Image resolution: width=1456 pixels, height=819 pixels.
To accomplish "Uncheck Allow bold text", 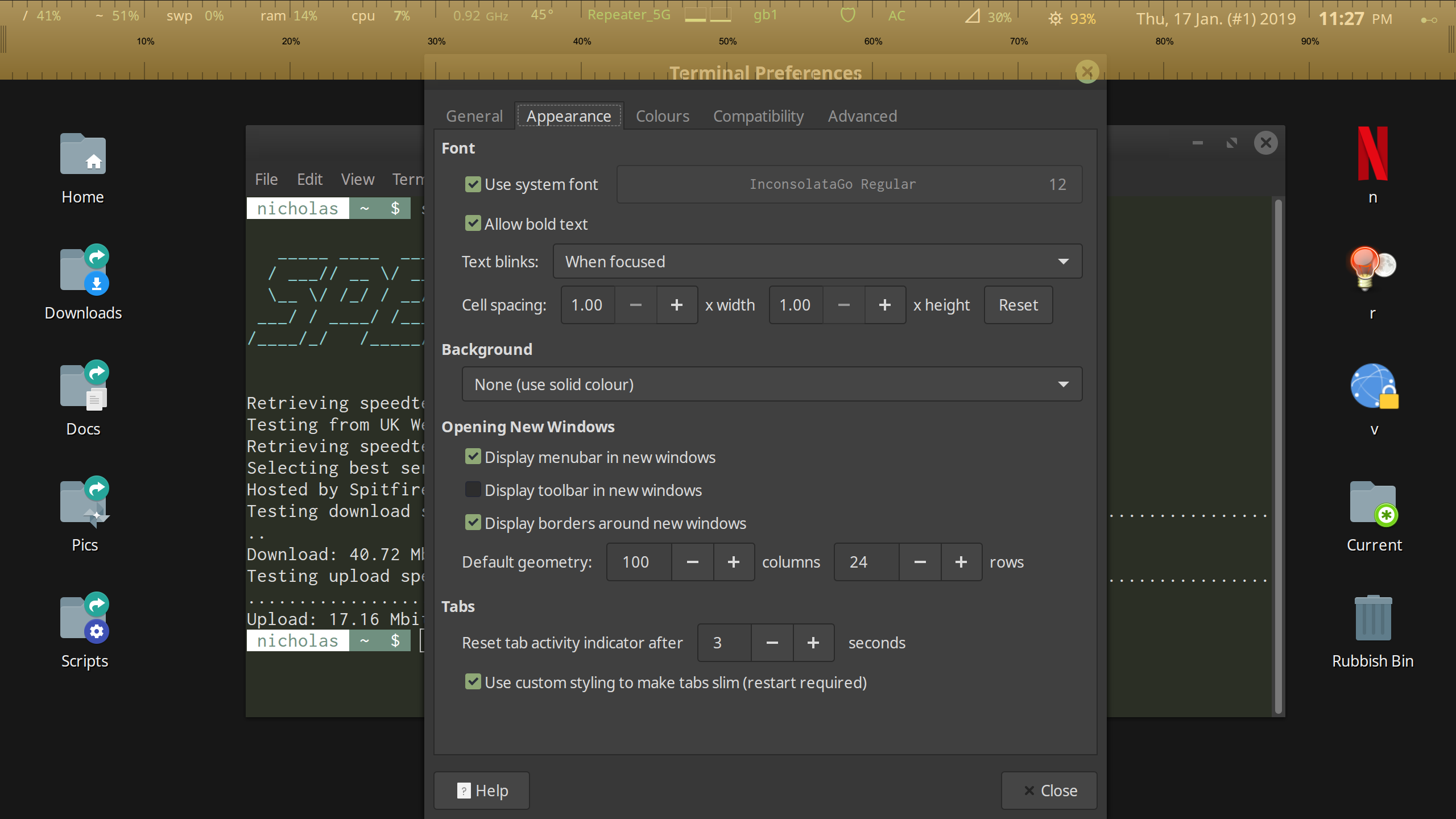I will (473, 224).
